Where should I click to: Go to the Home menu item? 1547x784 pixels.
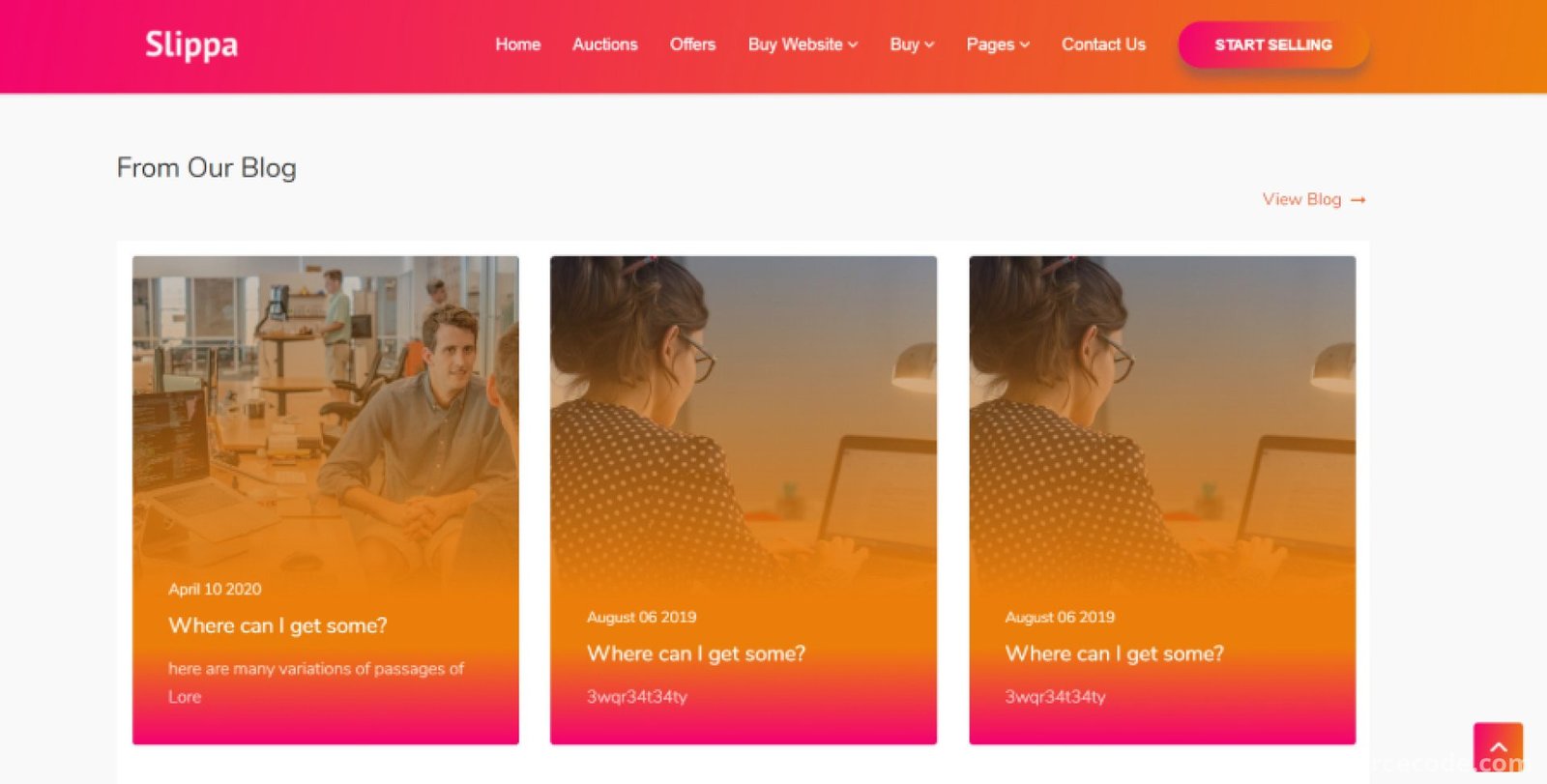(518, 44)
